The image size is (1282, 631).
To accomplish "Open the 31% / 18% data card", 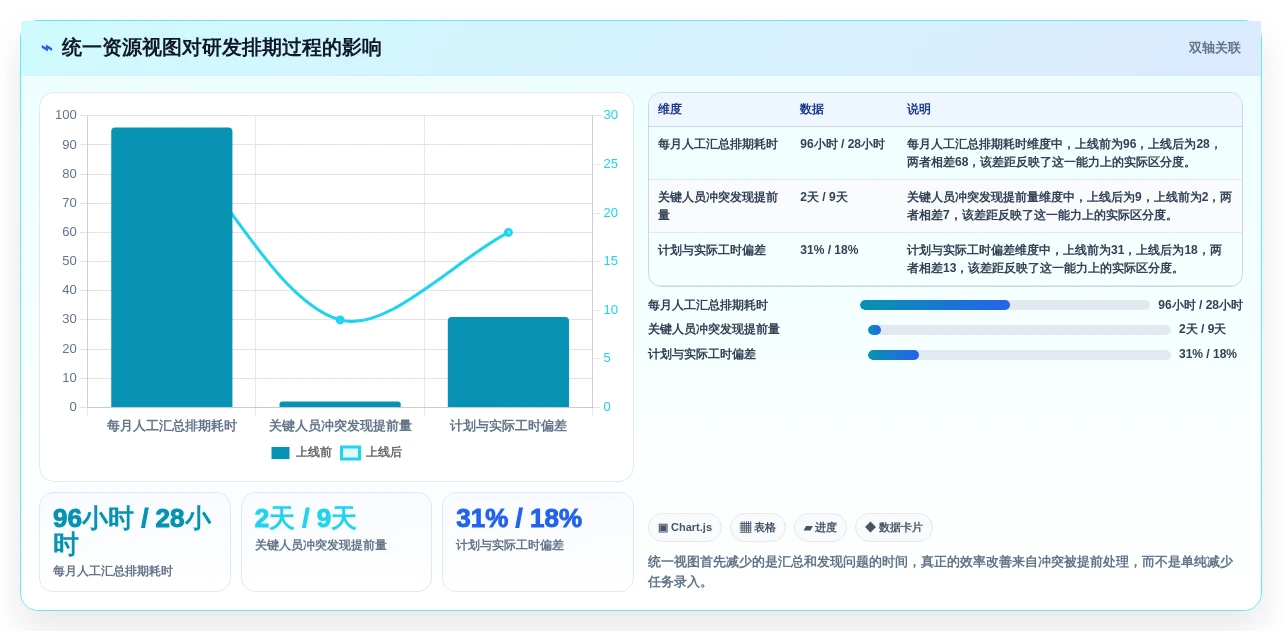I will point(538,542).
